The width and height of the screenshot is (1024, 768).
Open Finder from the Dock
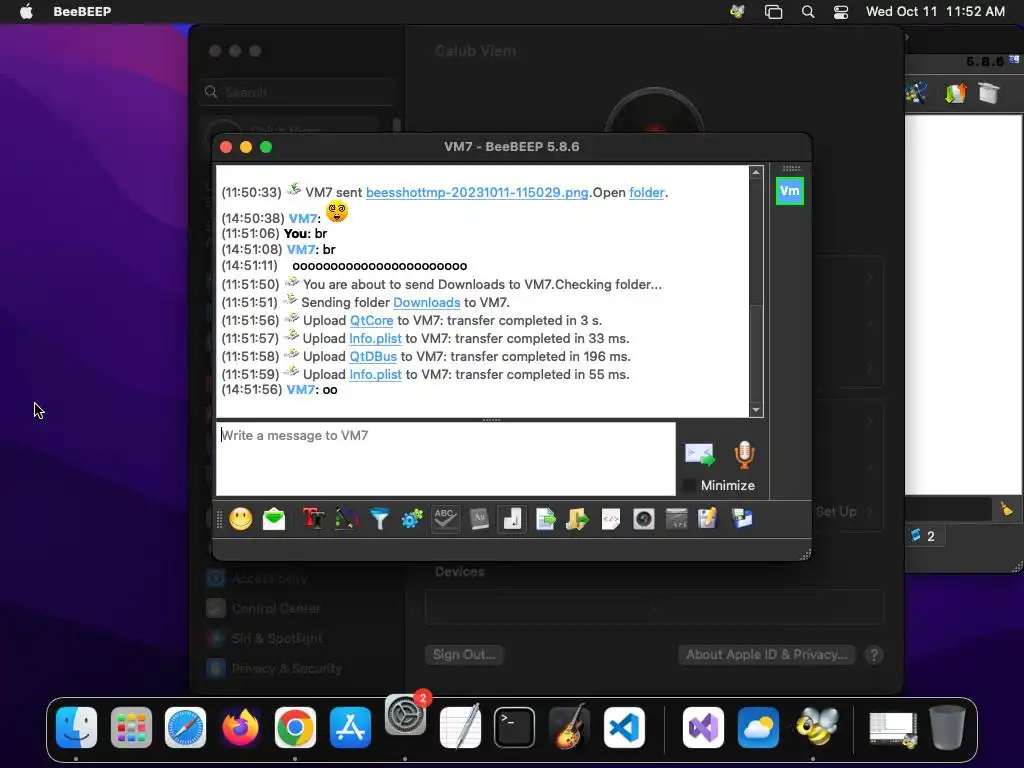(x=76, y=727)
